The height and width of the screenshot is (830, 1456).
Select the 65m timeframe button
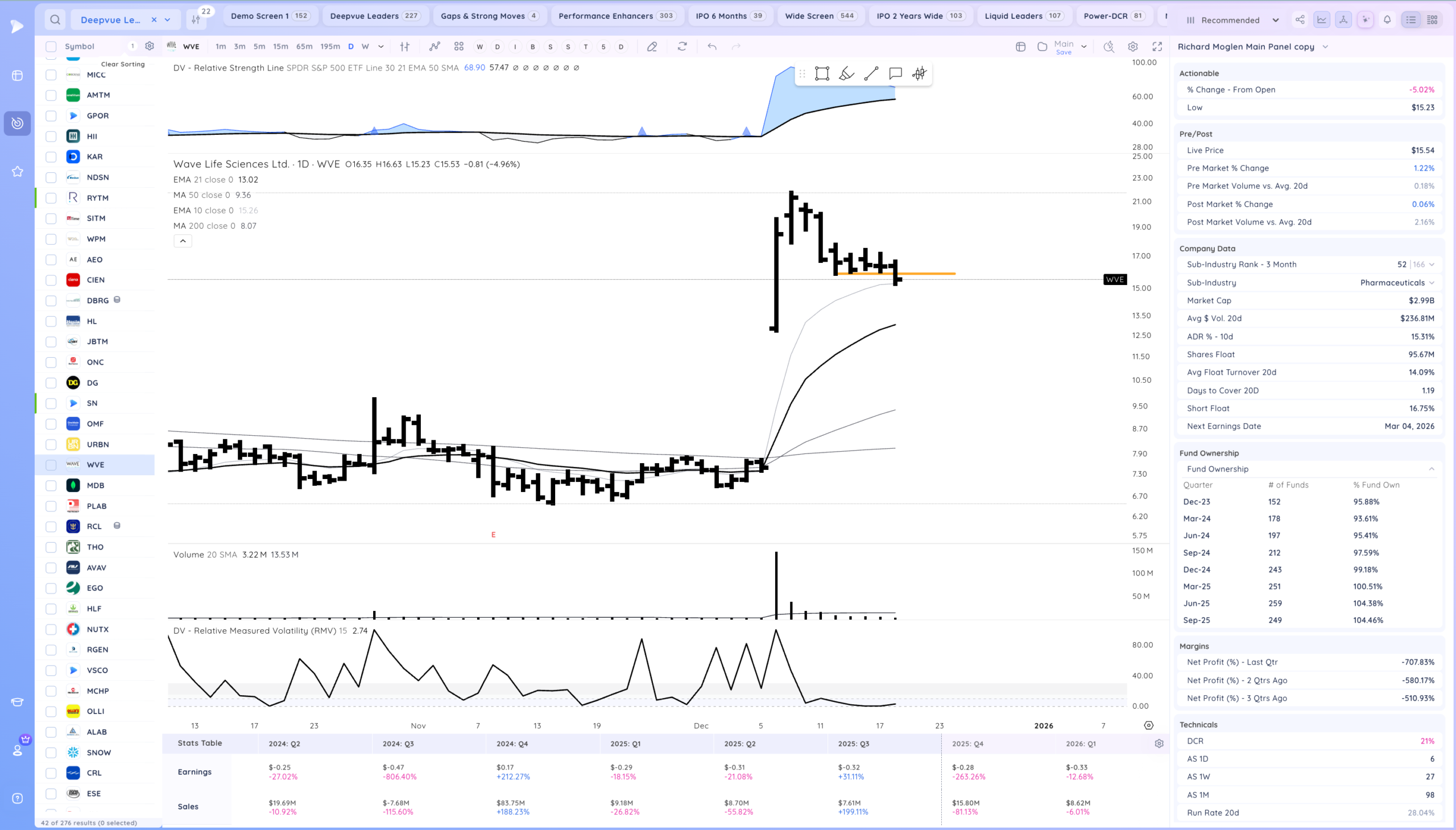pos(304,47)
